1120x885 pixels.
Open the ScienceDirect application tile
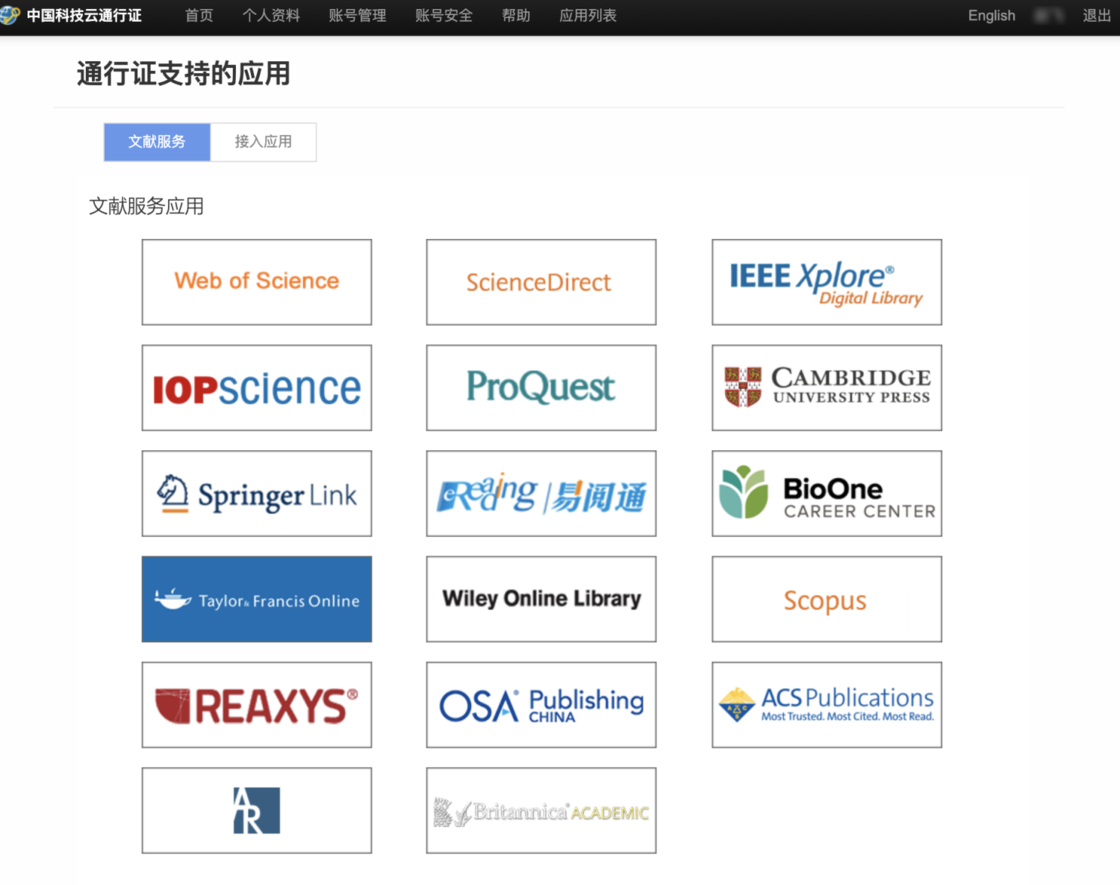pos(541,282)
